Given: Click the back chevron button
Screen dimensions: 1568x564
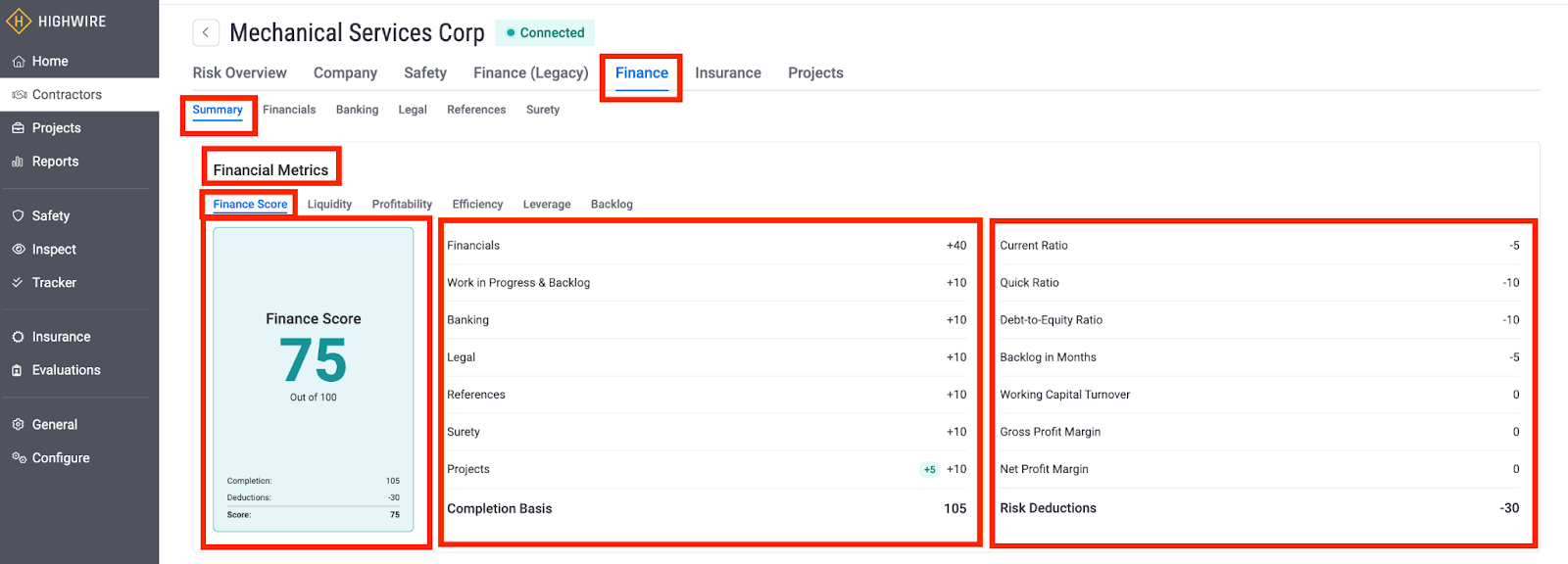Looking at the screenshot, I should coord(205,33).
